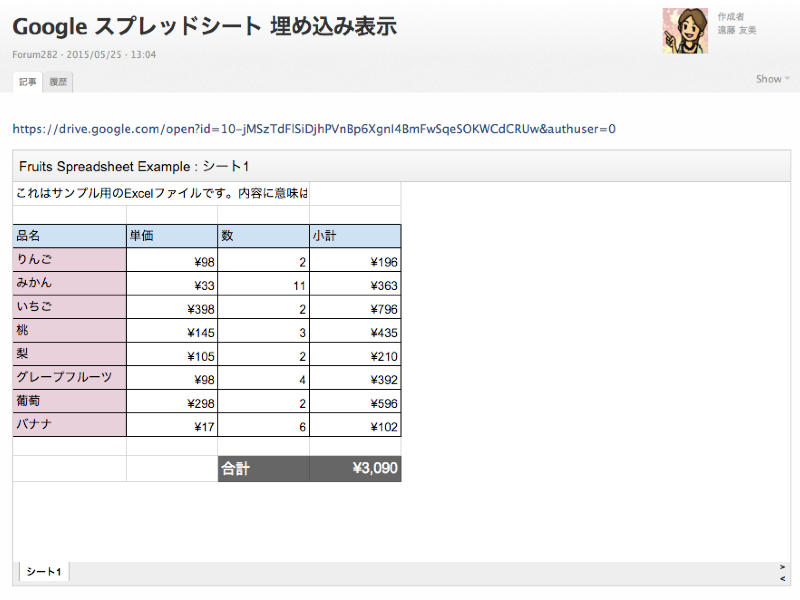Click the ¥210 subtotal cell
The width and height of the screenshot is (800, 600).
click(x=355, y=354)
